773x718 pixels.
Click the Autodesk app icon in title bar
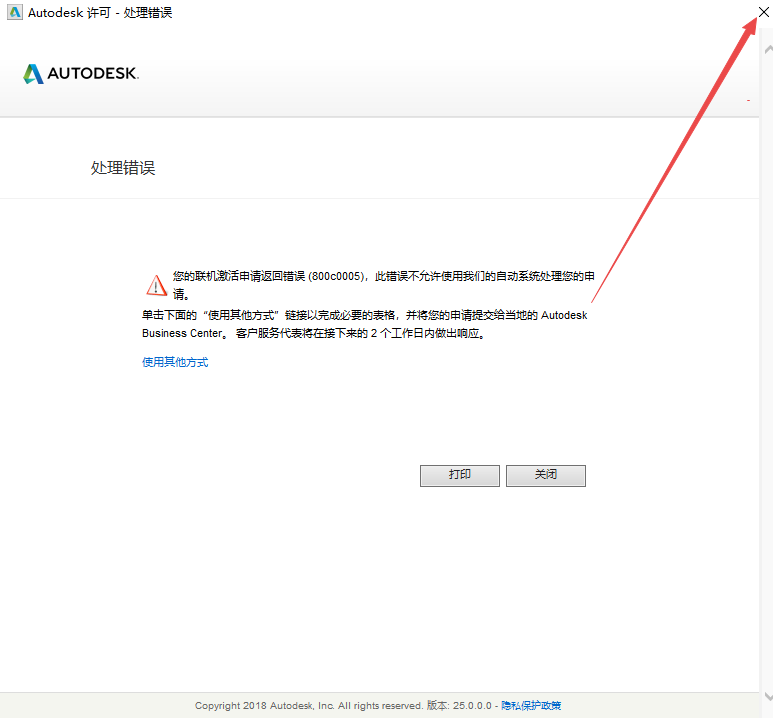pyautogui.click(x=14, y=12)
